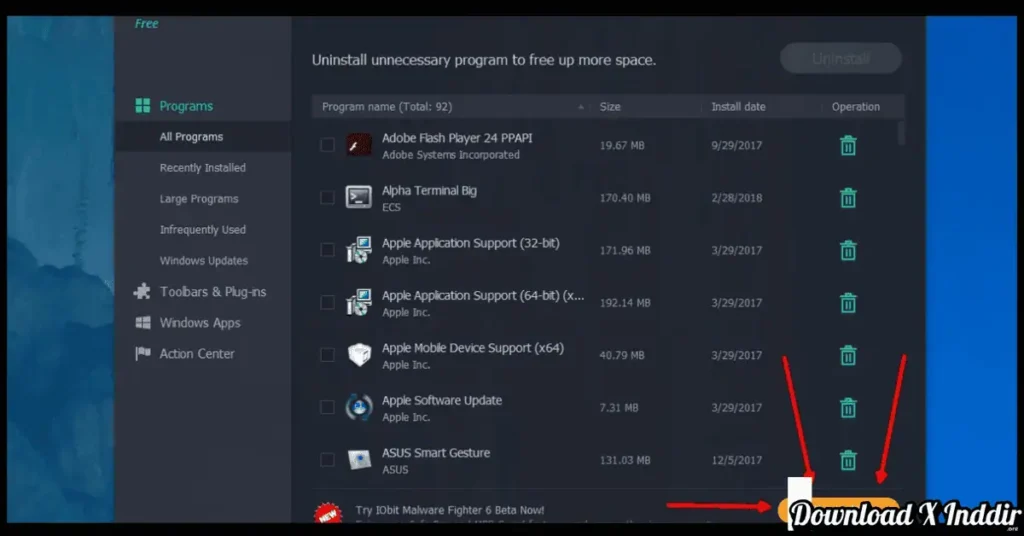Click the 2/28/2018 install date
Image resolution: width=1024 pixels, height=536 pixels.
[x=737, y=198]
